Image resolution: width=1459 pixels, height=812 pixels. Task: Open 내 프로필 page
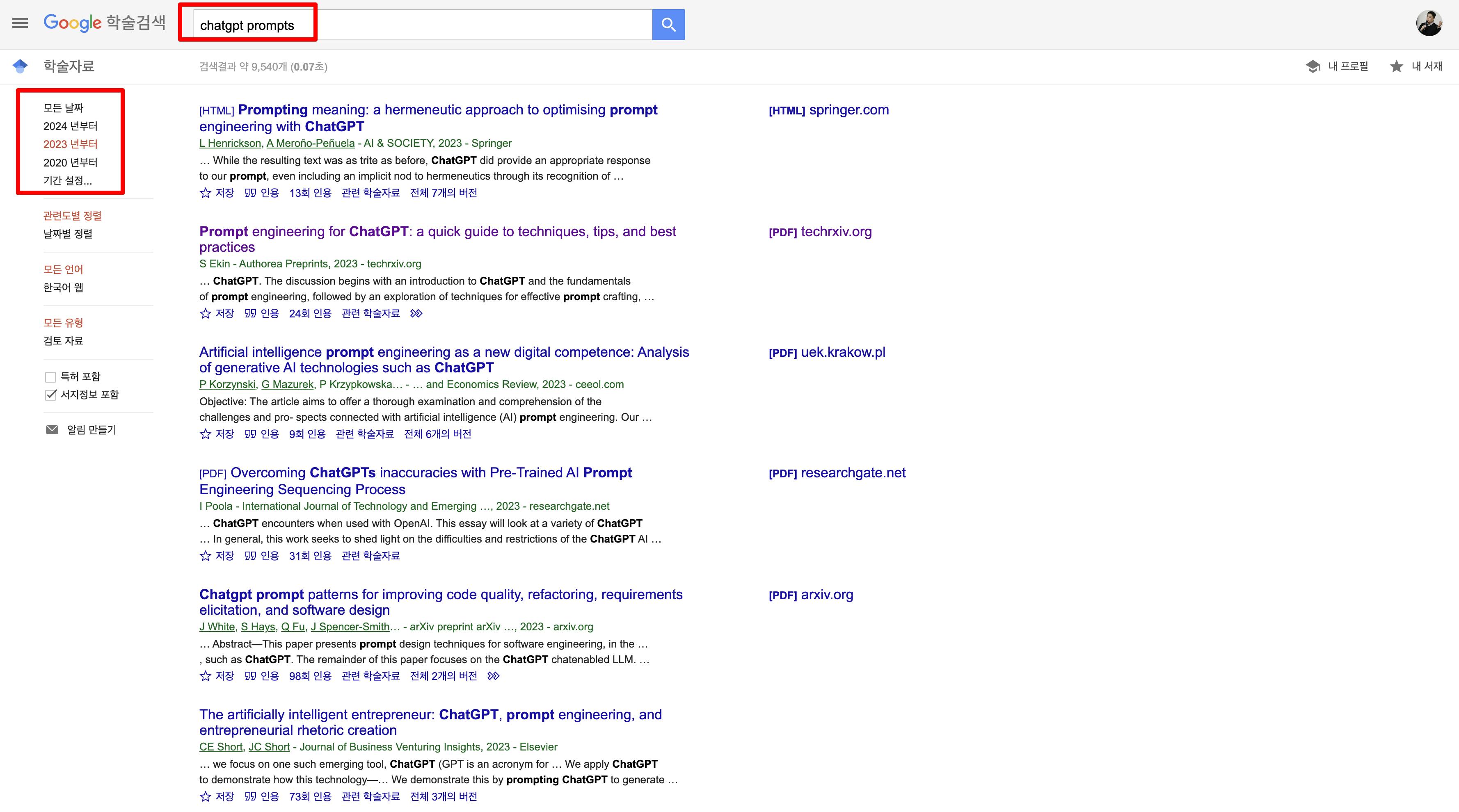point(1348,66)
